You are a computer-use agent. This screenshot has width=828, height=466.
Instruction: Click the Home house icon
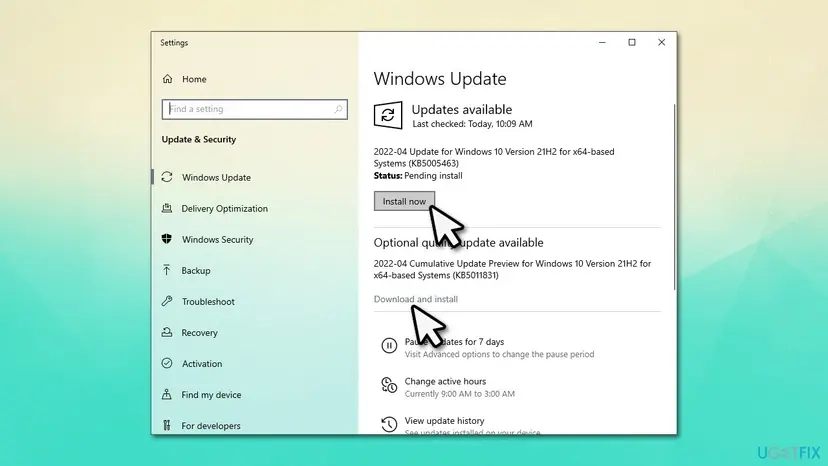coord(167,79)
